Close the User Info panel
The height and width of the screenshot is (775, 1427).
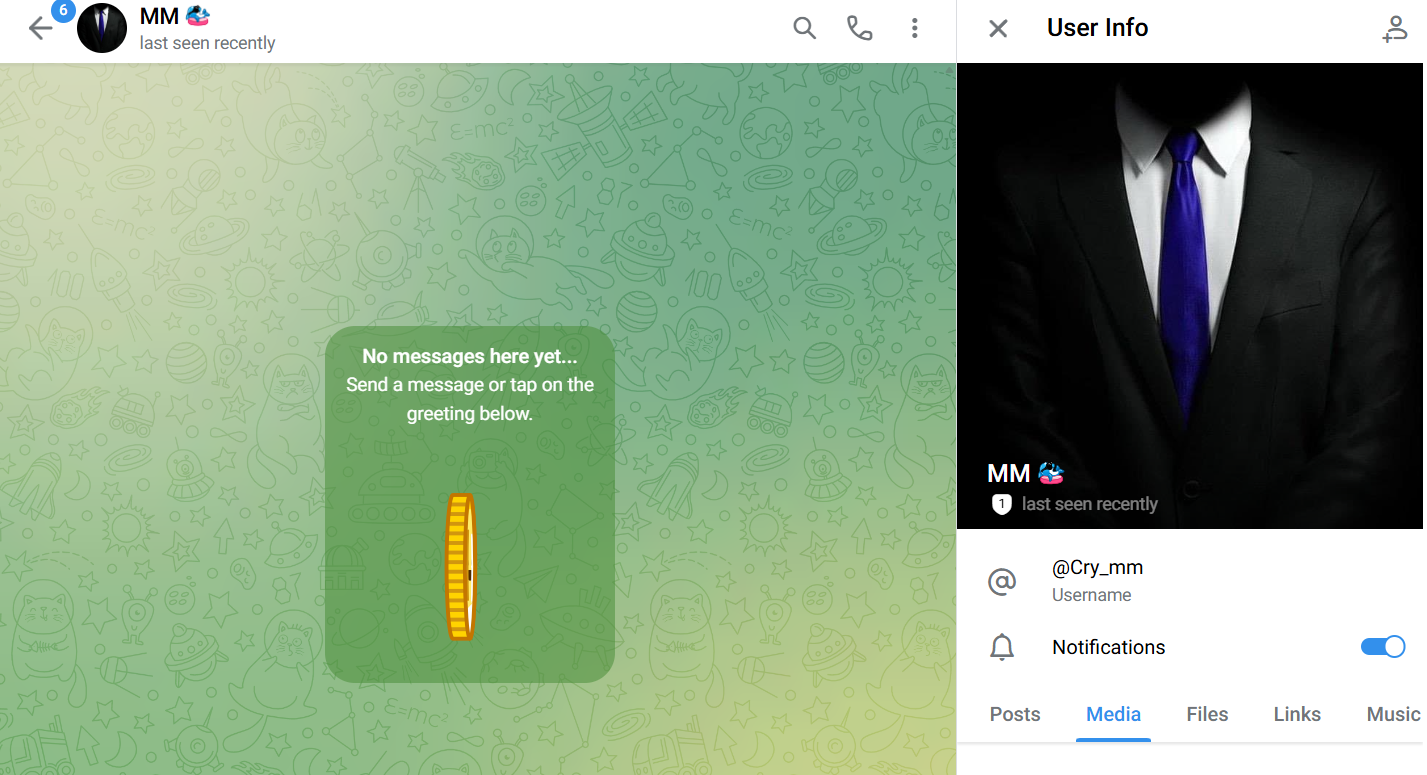click(x=998, y=29)
